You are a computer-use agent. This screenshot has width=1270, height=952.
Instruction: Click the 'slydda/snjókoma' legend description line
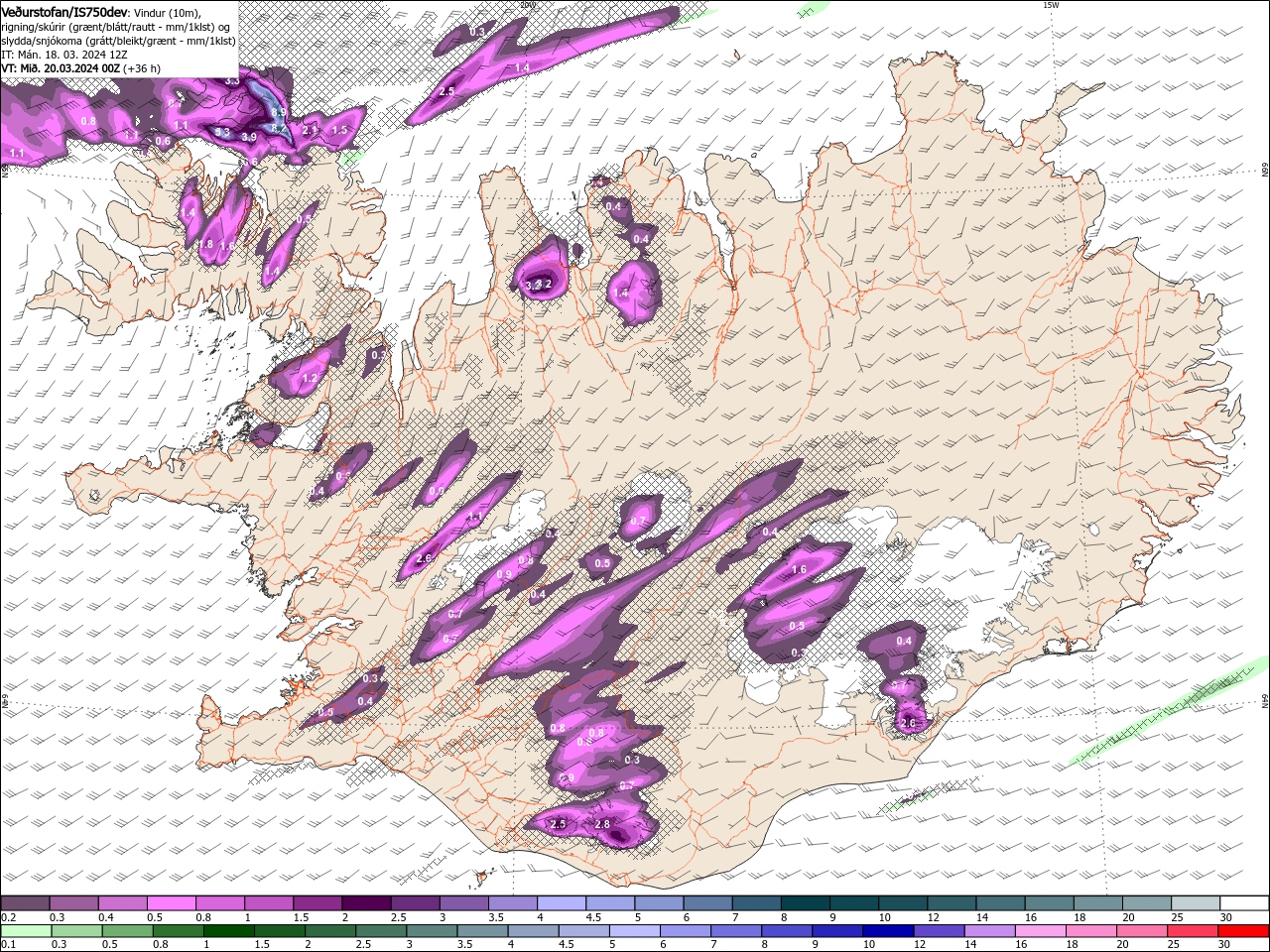(118, 41)
